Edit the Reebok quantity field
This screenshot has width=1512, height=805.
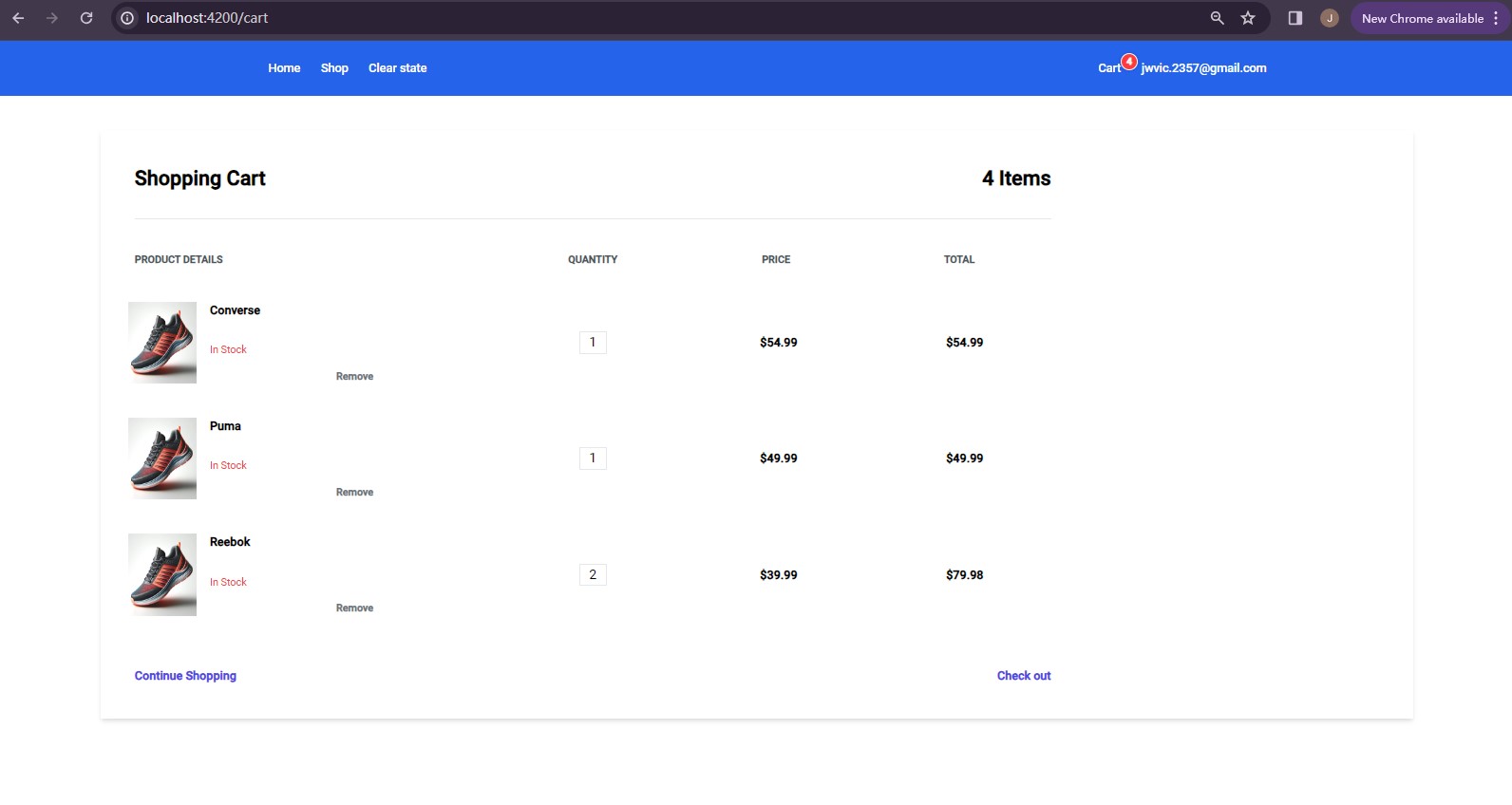[593, 574]
